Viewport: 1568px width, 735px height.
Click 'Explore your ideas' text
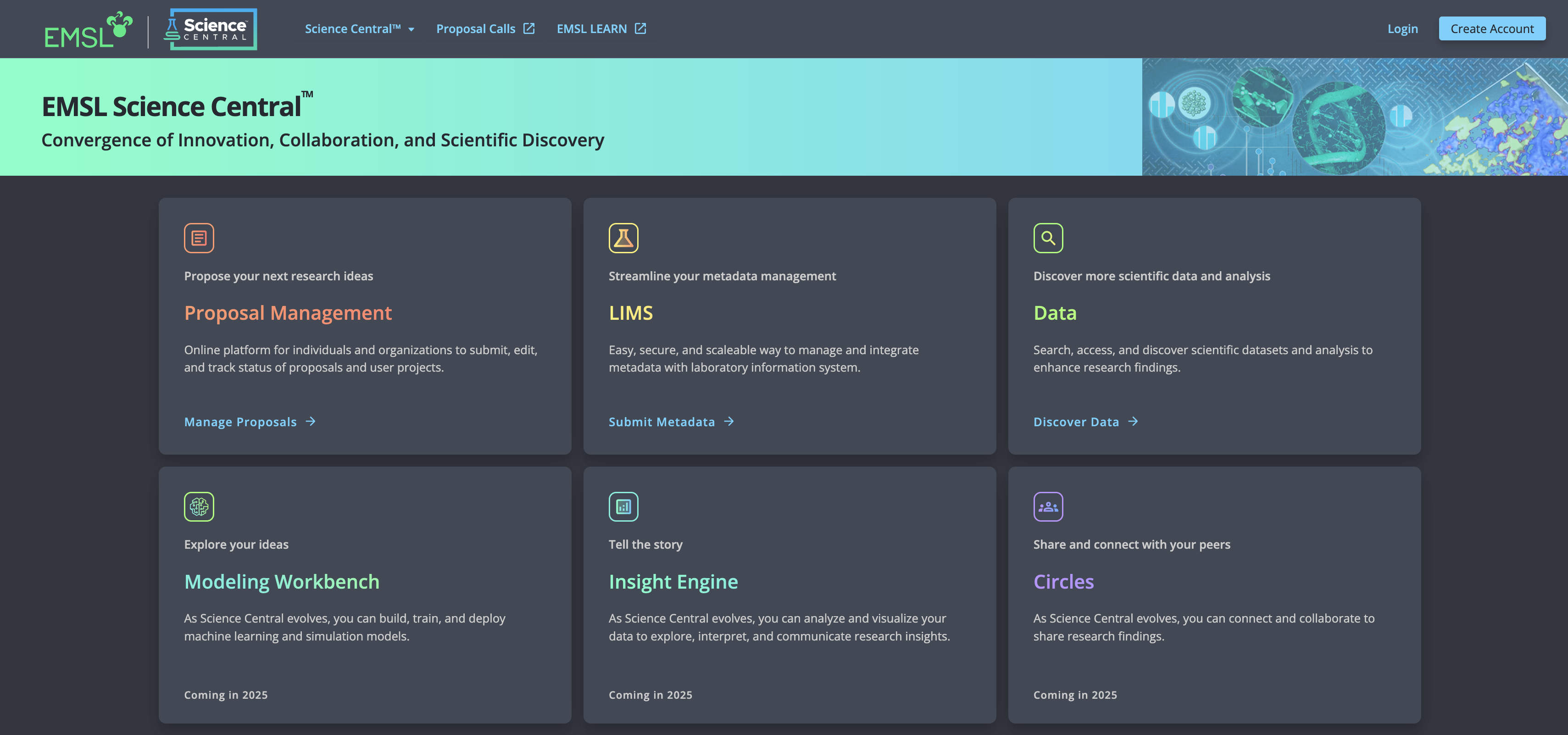[236, 545]
